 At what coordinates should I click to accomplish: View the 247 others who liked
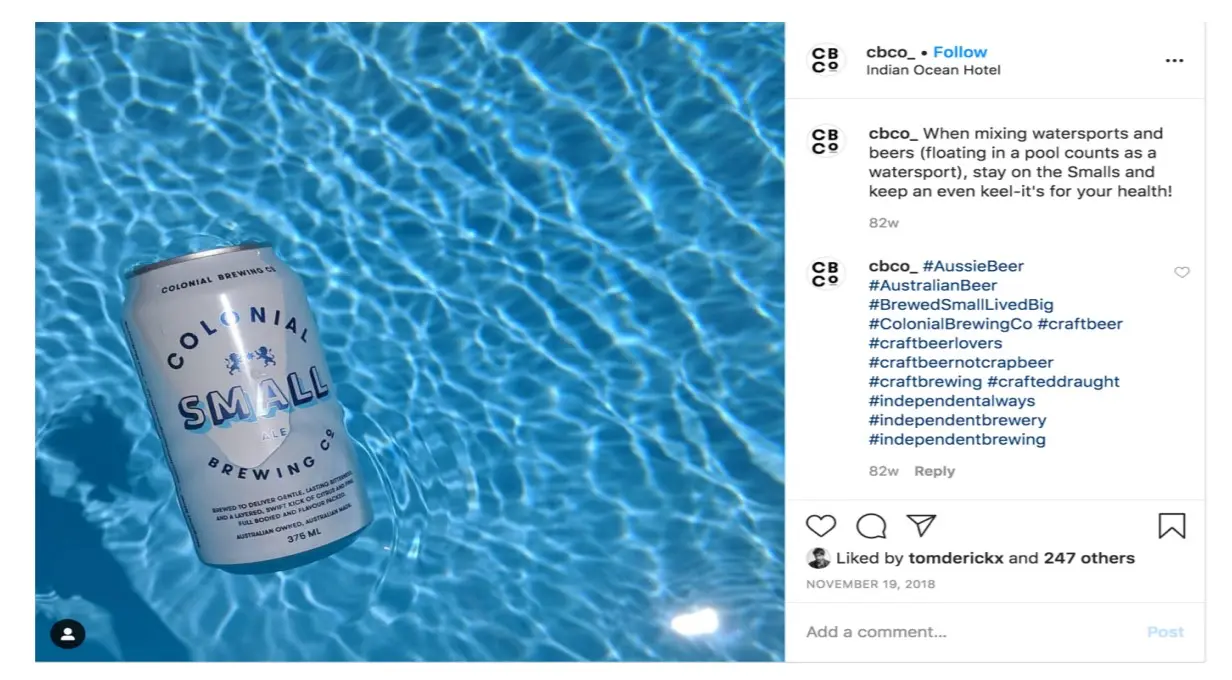[1089, 558]
